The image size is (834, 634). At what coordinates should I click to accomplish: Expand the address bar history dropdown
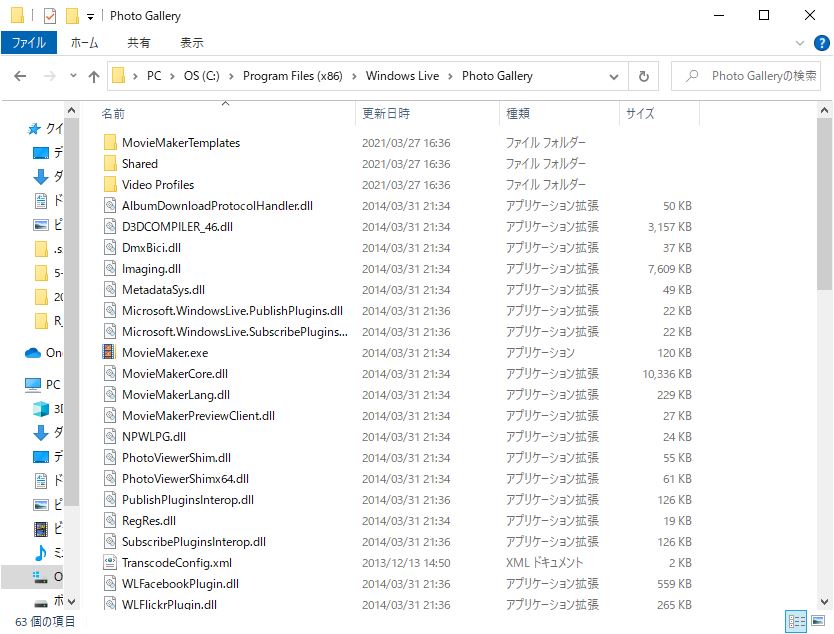click(x=614, y=77)
